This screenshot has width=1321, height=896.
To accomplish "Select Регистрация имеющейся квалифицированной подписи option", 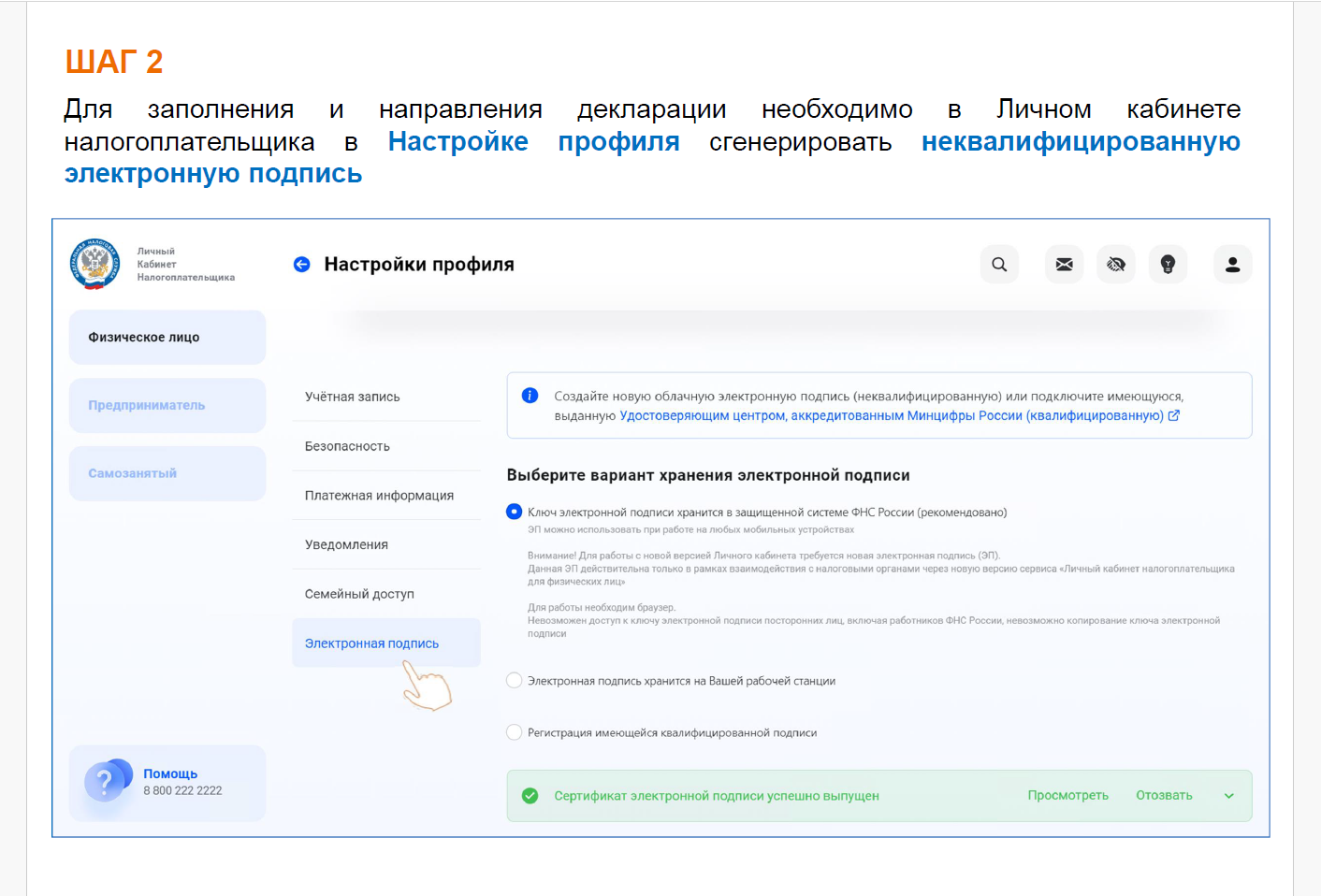I will coord(514,732).
